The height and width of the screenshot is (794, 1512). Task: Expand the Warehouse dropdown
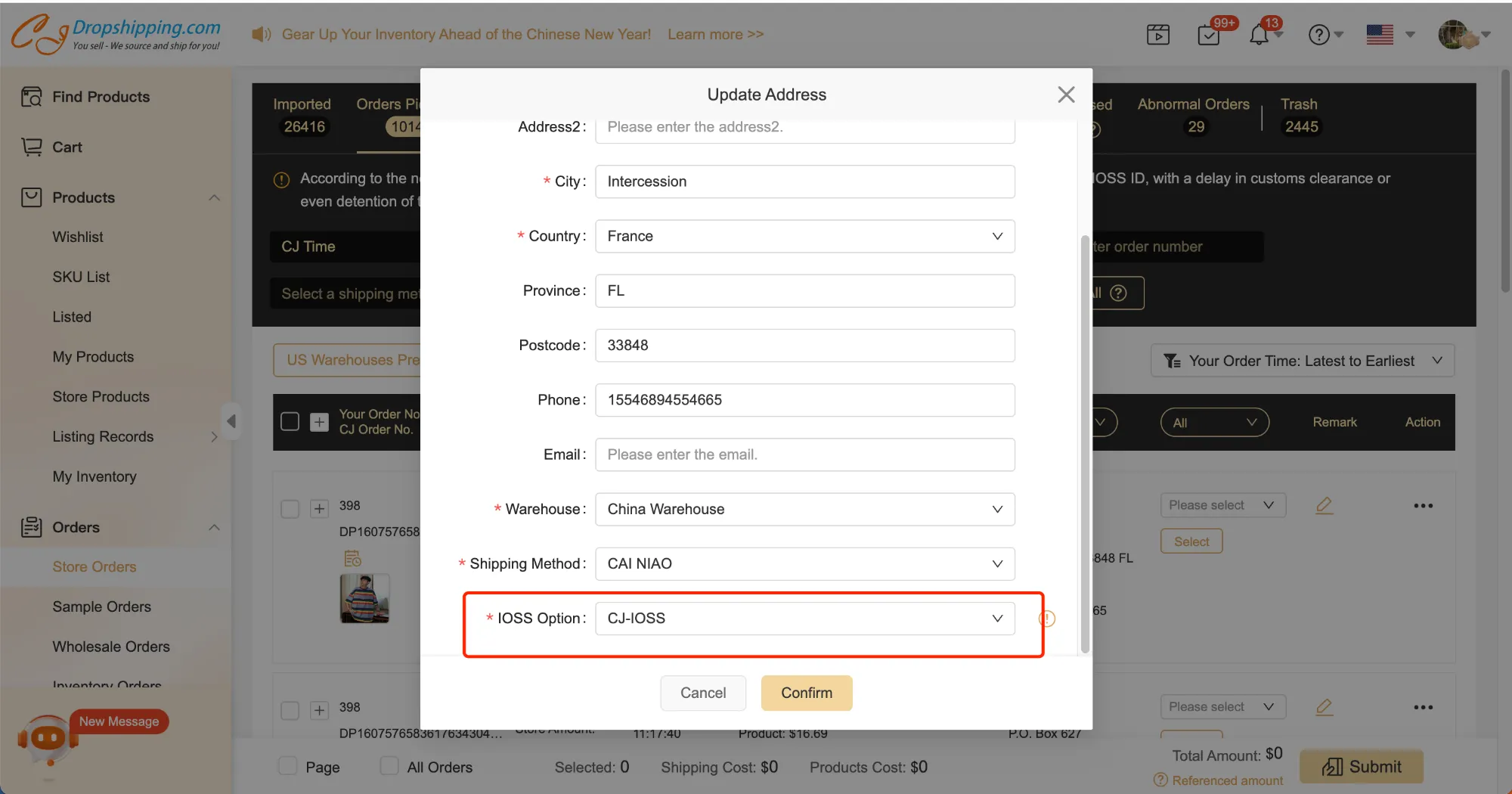(804, 509)
